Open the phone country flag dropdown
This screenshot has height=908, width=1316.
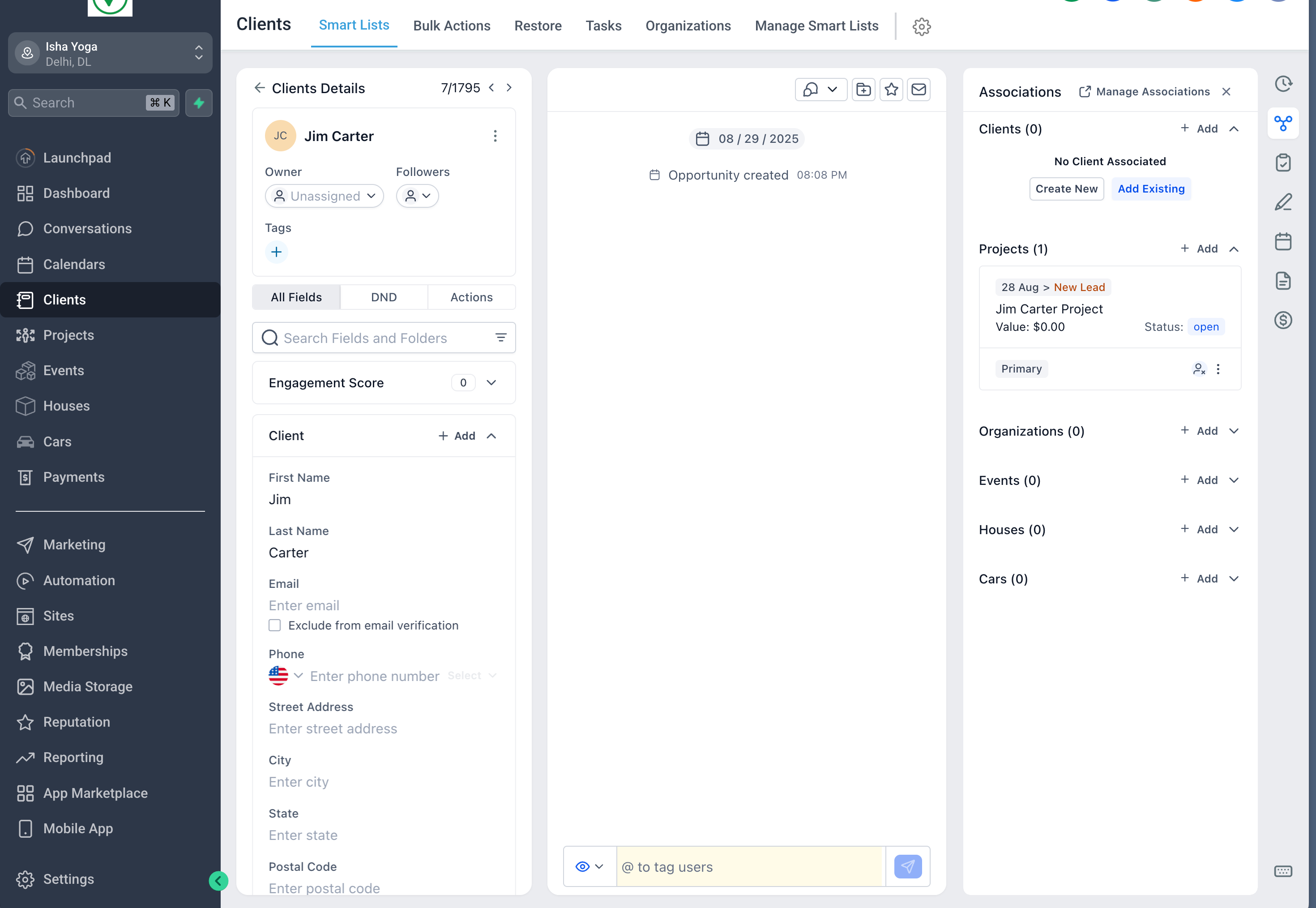pos(286,675)
